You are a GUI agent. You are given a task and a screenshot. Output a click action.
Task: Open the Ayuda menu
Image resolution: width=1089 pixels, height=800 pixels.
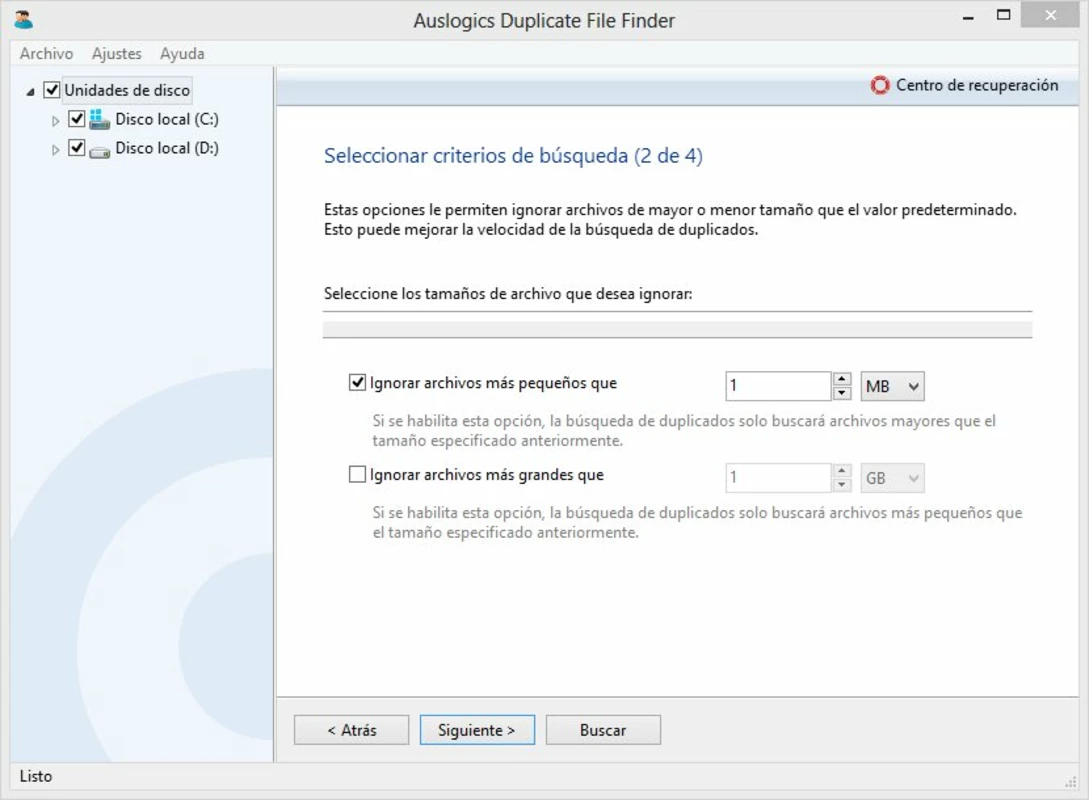coord(182,53)
